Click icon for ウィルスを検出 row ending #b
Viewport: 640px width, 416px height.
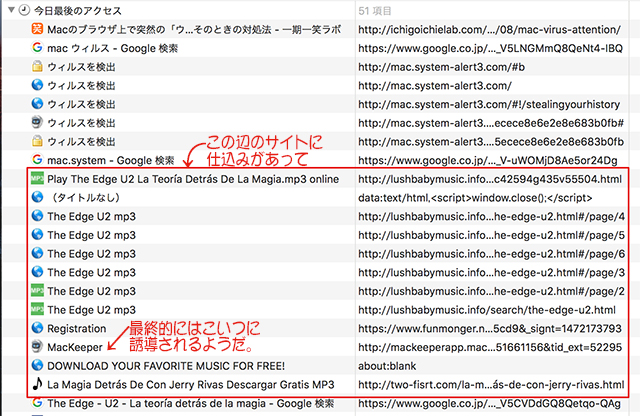[37, 67]
